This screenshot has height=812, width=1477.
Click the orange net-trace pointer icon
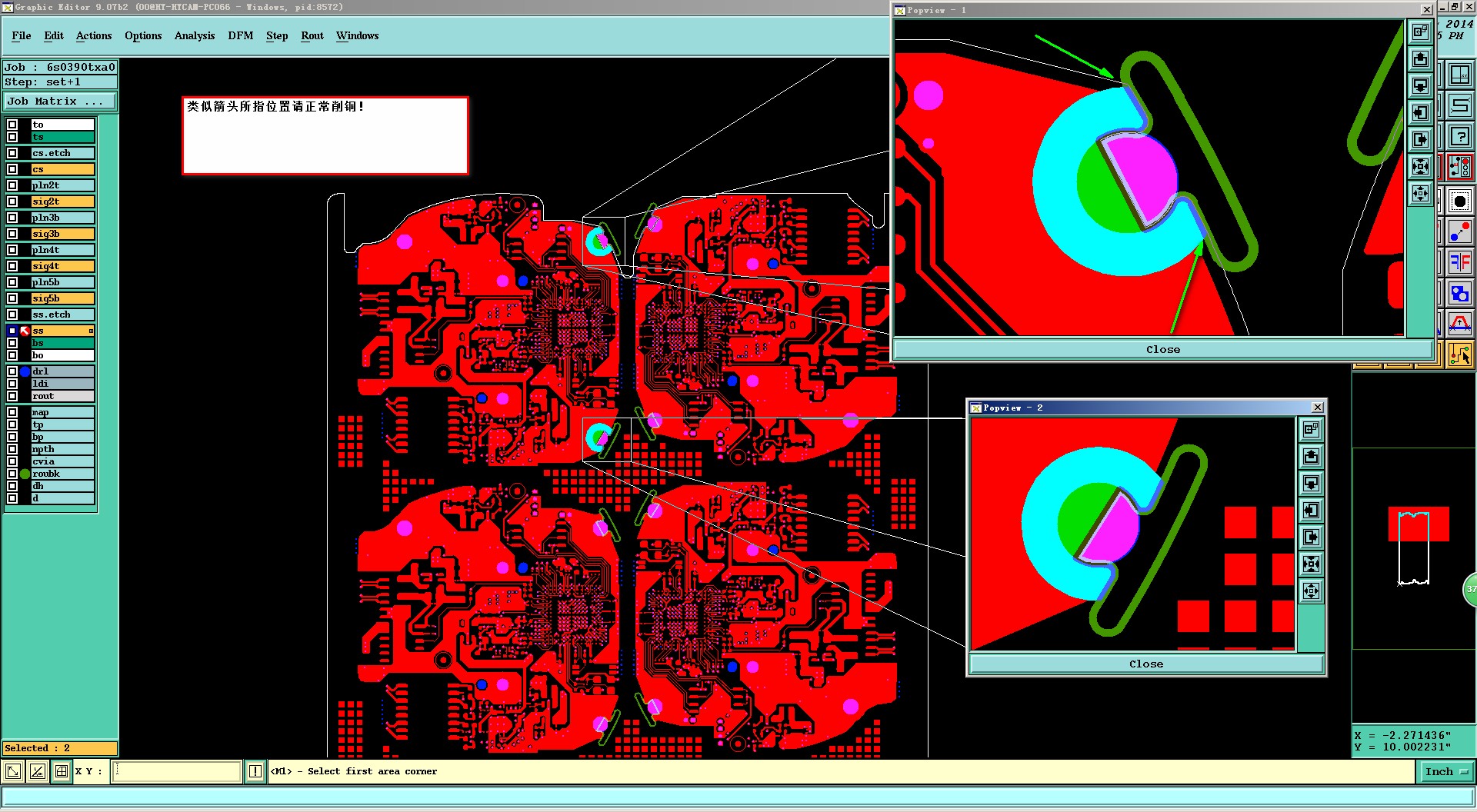(x=1459, y=354)
